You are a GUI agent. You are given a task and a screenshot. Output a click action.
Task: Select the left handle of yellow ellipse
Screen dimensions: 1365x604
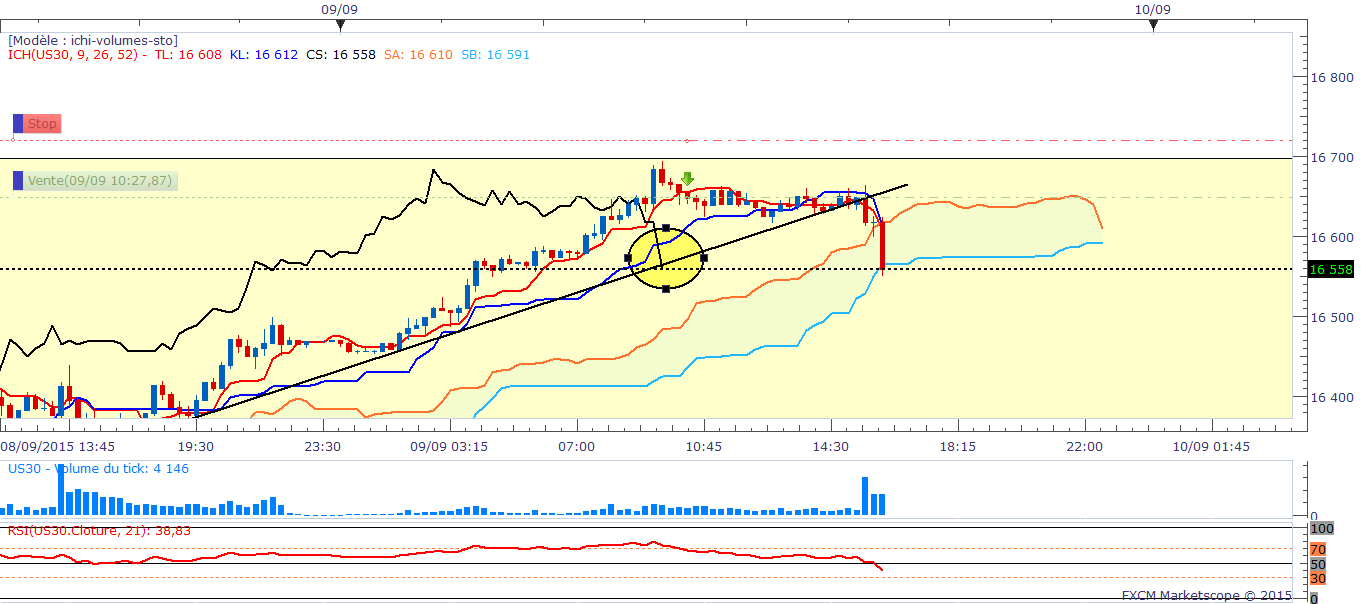click(x=628, y=258)
